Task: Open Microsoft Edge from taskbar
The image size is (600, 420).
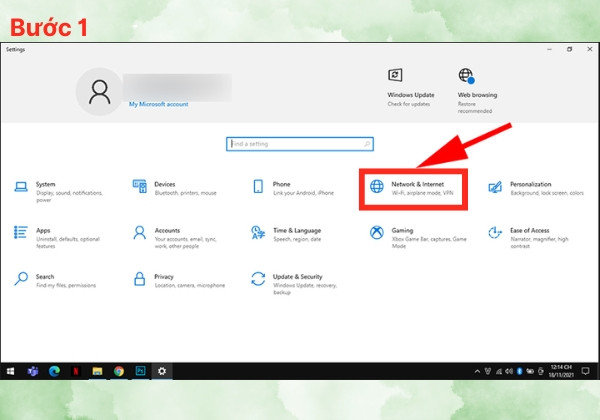Action: coord(54,371)
